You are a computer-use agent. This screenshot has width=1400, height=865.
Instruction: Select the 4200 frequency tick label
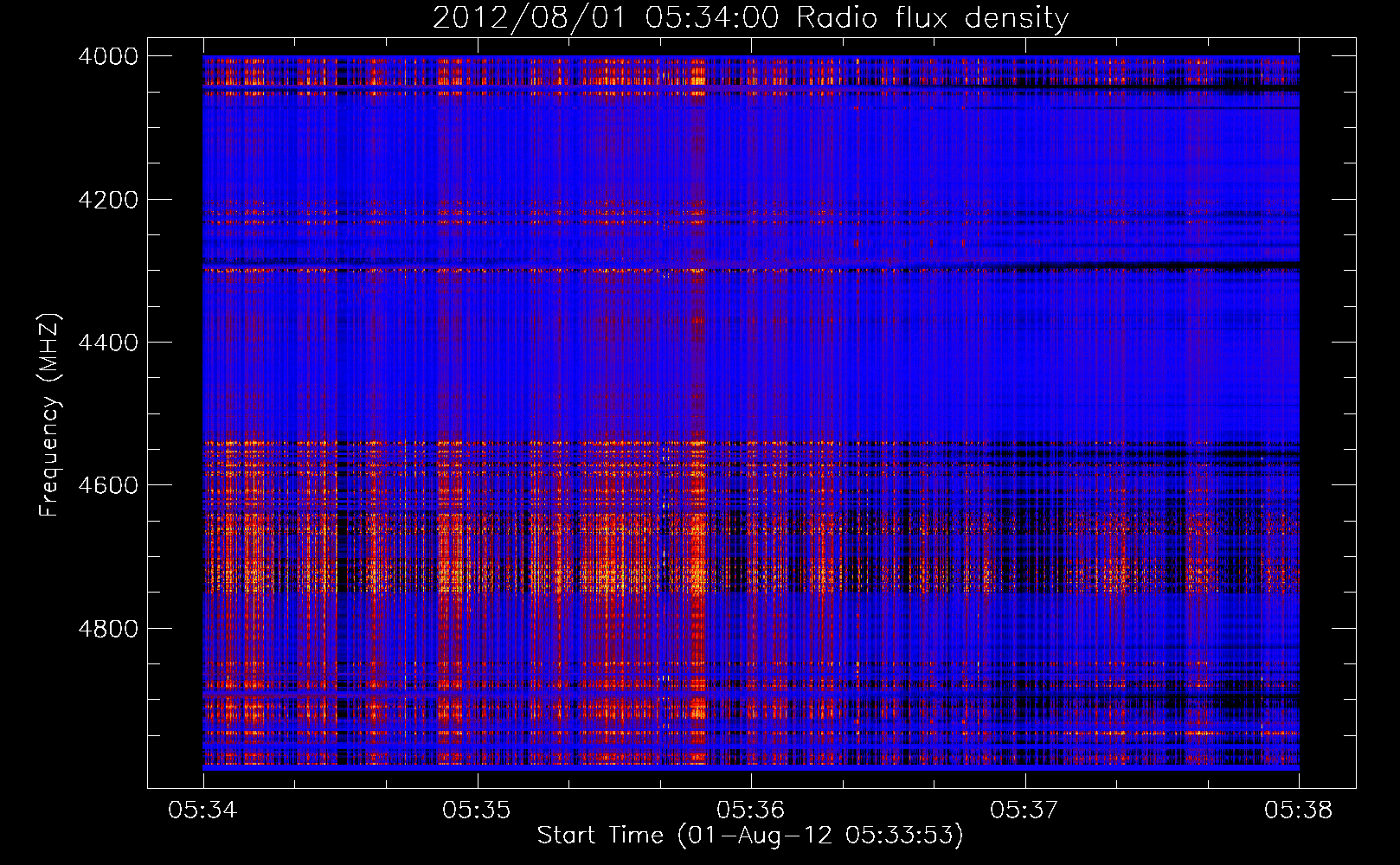[x=108, y=200]
